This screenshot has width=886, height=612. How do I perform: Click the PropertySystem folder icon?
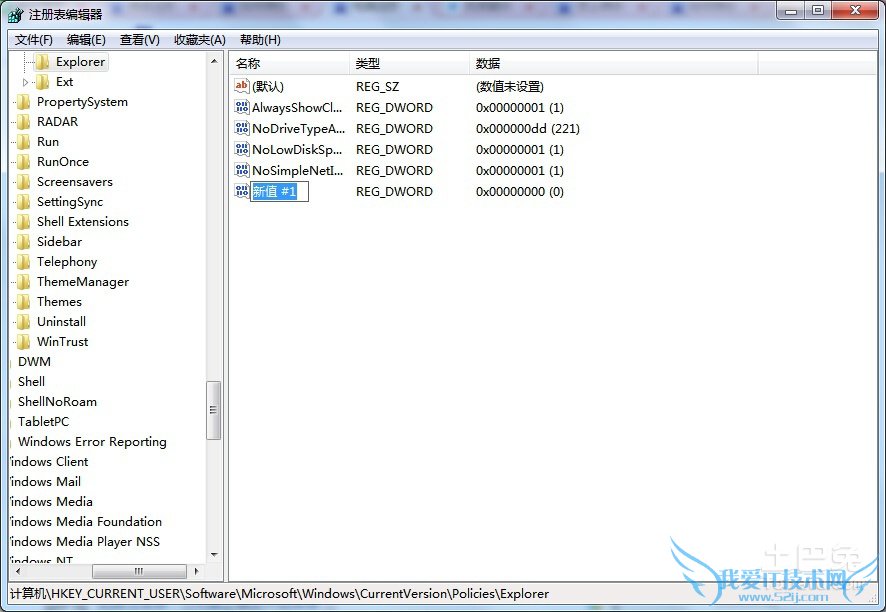click(x=23, y=102)
